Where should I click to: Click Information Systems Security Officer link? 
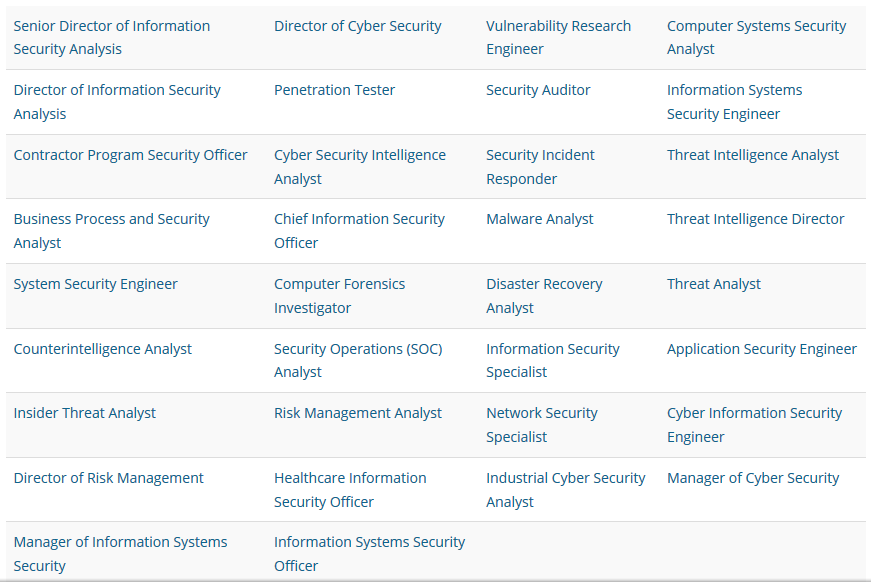(x=369, y=554)
